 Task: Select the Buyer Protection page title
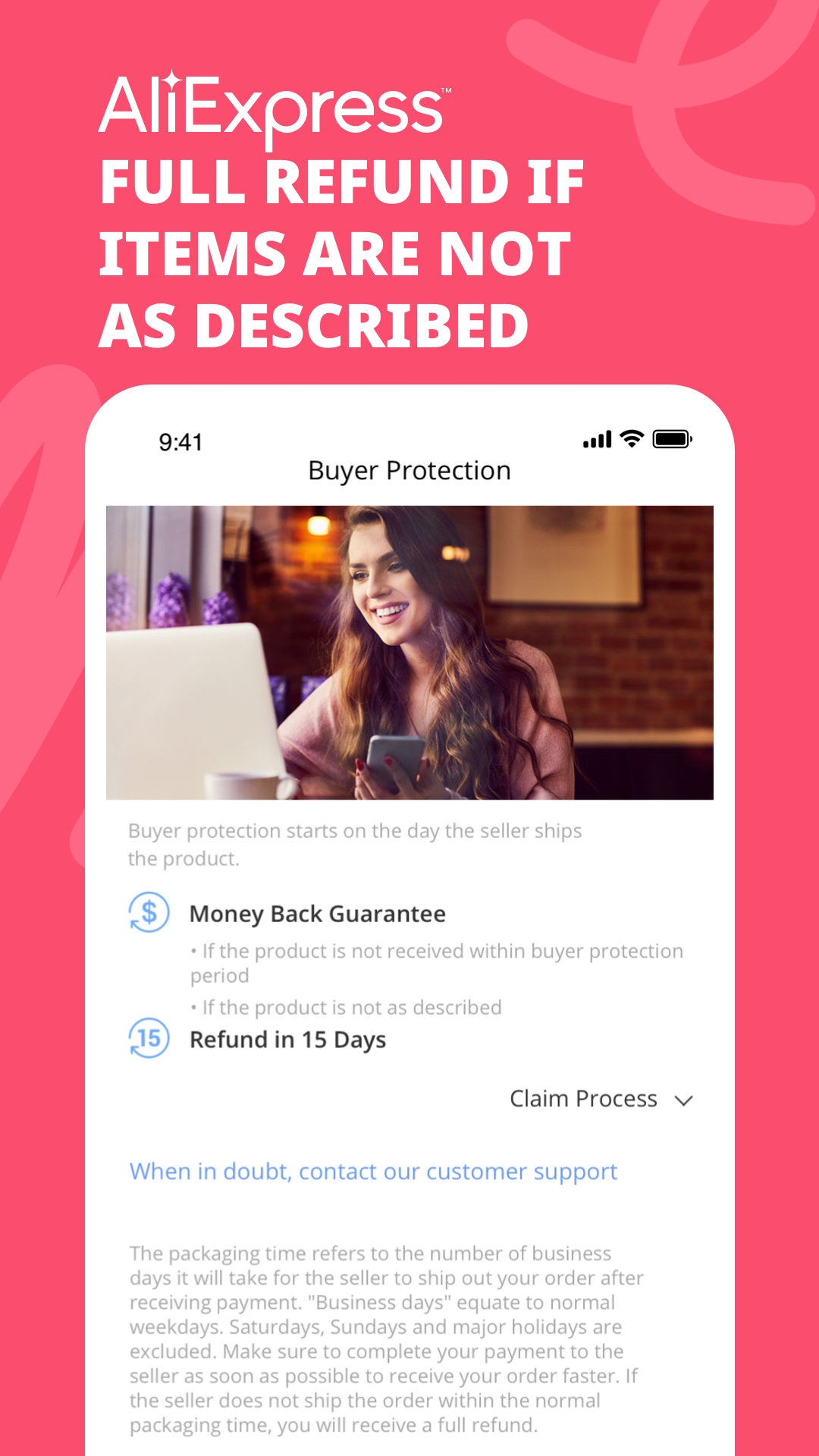409,471
